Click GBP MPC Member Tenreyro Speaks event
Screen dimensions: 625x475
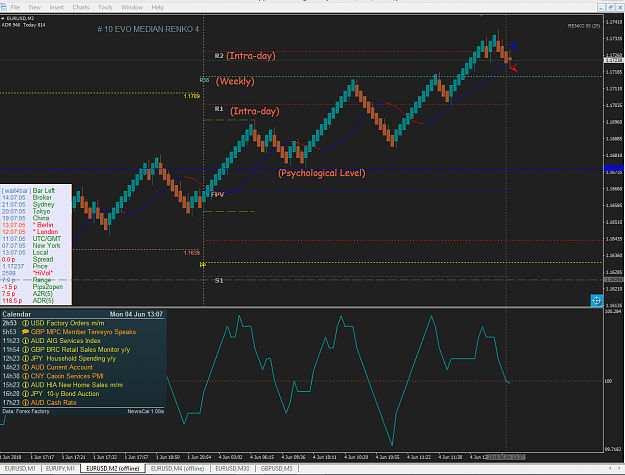83,332
